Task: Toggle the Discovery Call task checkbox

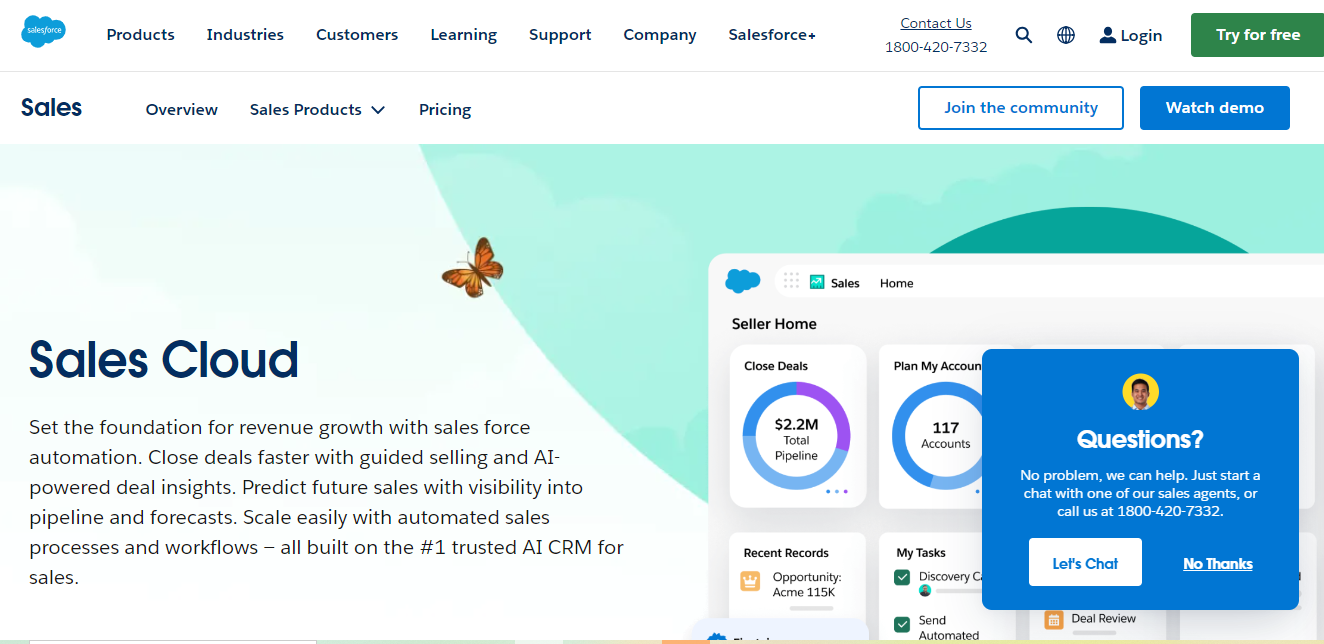Action: point(902,577)
